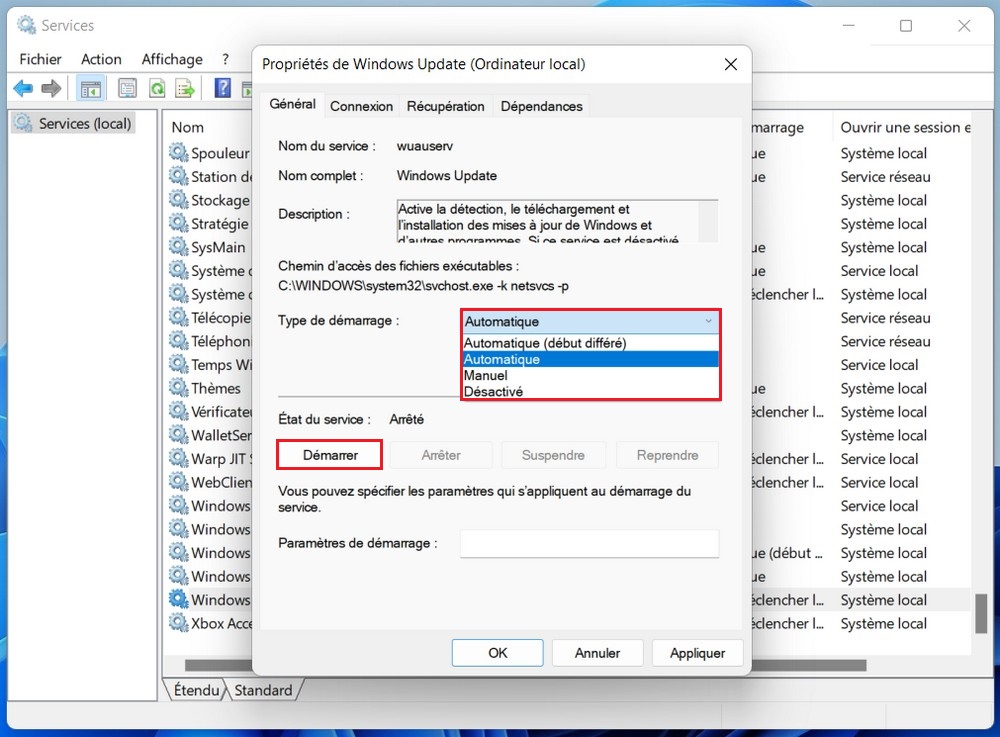Toggle the console tree show/hide icon
Image resolution: width=1000 pixels, height=737 pixels.
(90, 89)
